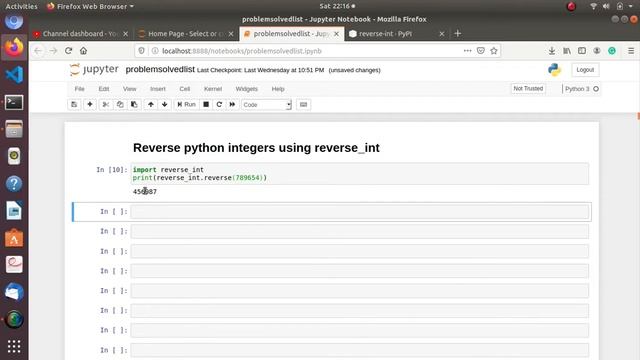Screen dimensions: 640x360
Task: Bookmark this page star icon
Action: pos(494,51)
